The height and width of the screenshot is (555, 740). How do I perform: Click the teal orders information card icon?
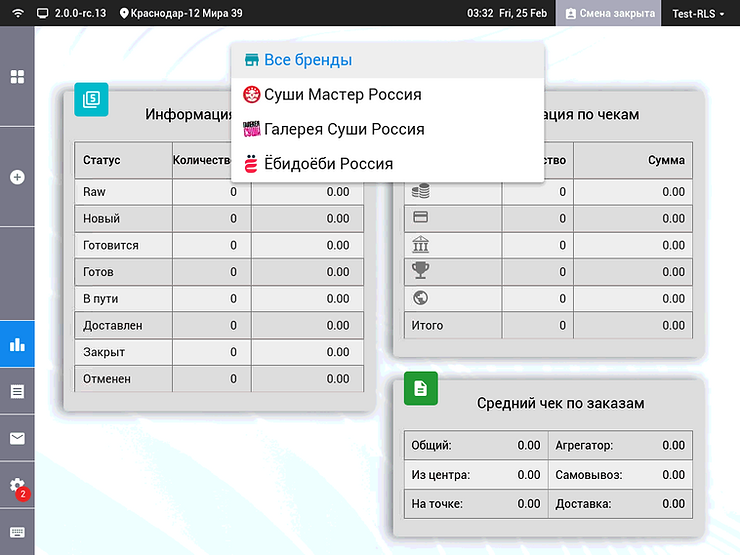[91, 100]
